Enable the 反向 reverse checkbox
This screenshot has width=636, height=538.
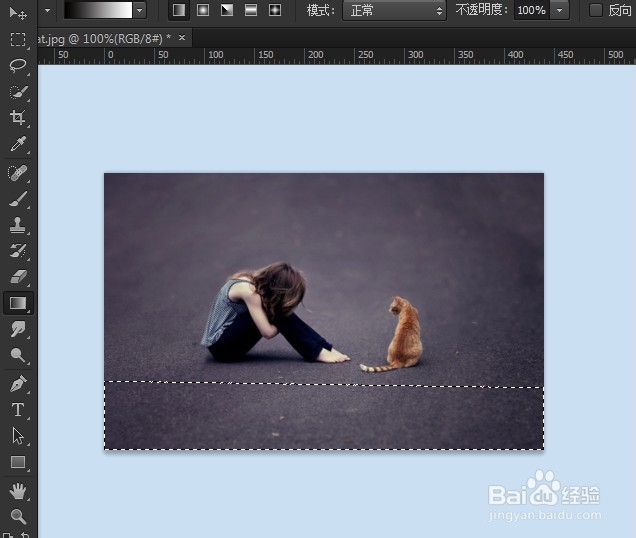(x=595, y=10)
